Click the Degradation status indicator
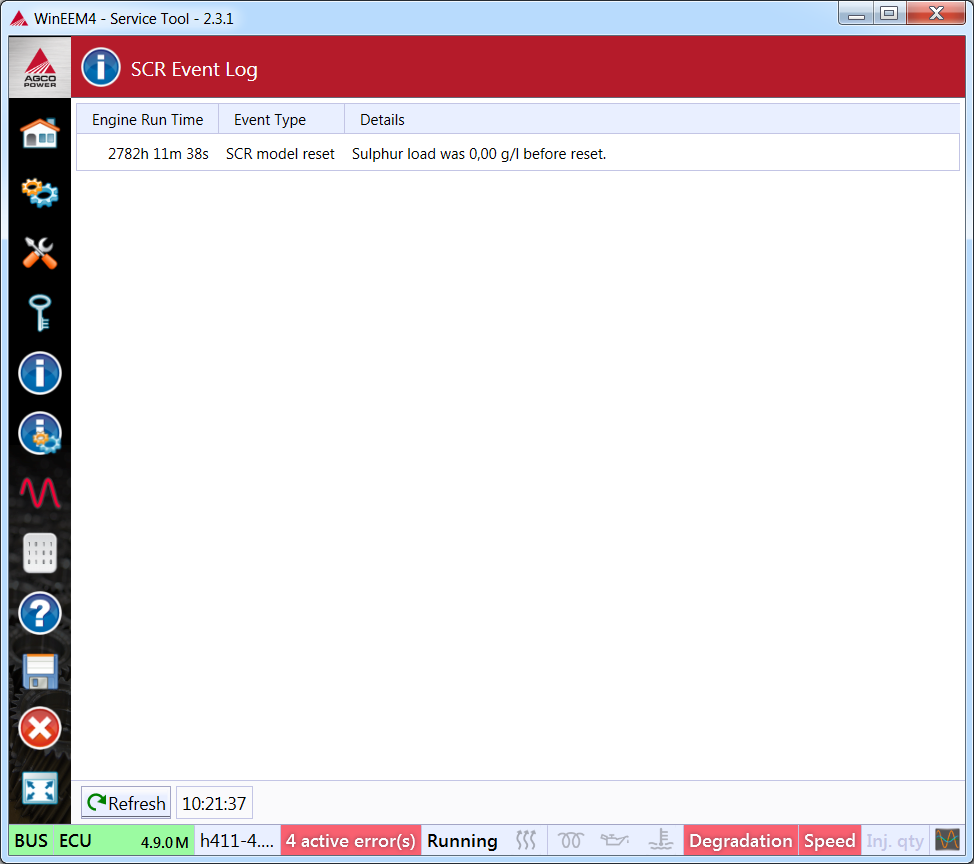This screenshot has width=974, height=864. (740, 841)
